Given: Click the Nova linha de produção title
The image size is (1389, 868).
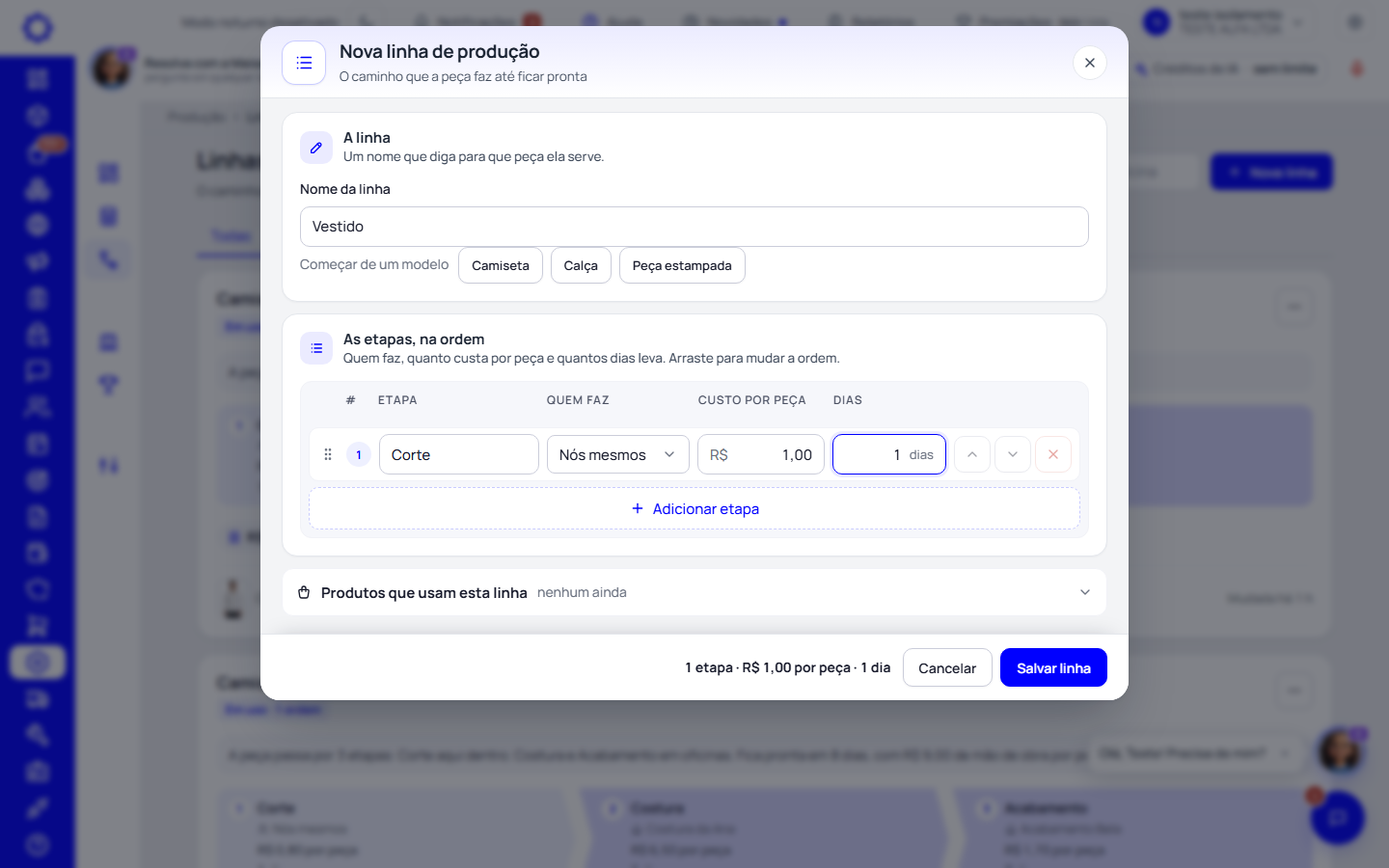Looking at the screenshot, I should pyautogui.click(x=440, y=51).
